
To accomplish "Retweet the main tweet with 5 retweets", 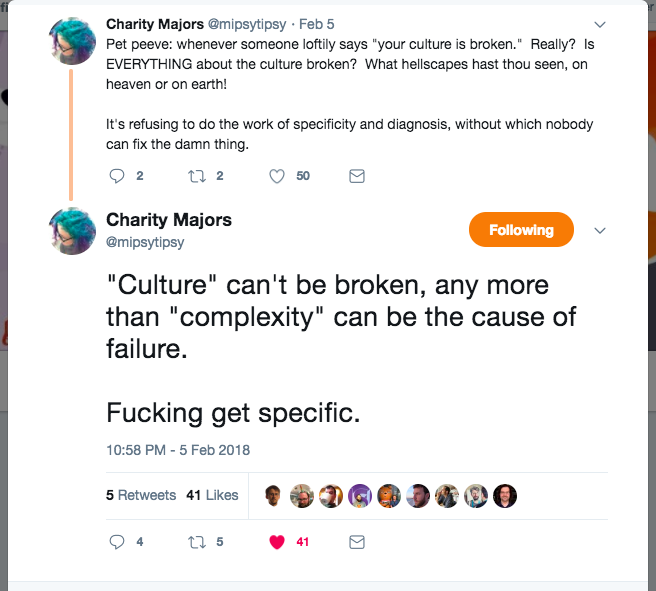I will point(195,542).
